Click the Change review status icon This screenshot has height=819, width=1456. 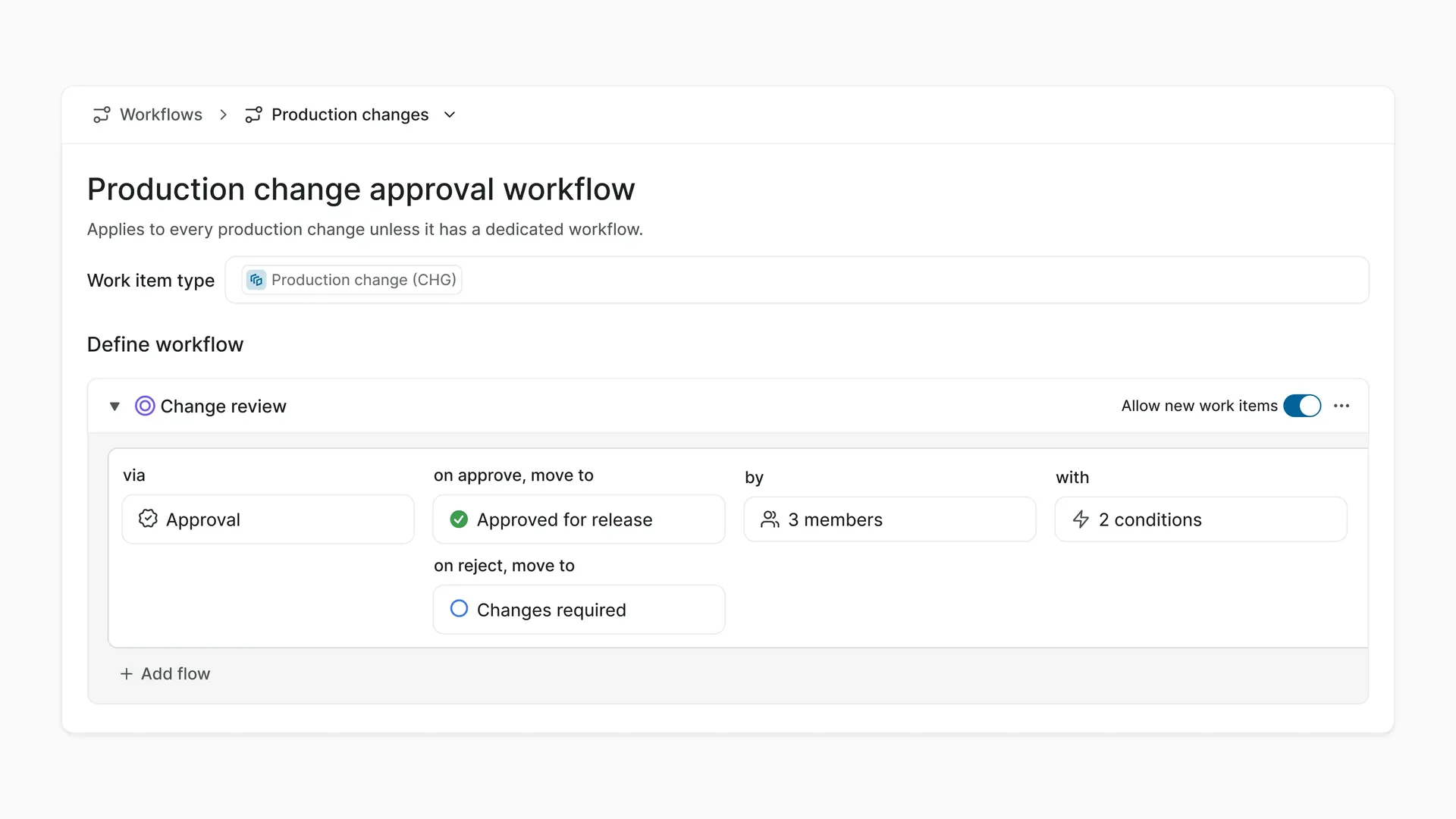pyautogui.click(x=145, y=406)
